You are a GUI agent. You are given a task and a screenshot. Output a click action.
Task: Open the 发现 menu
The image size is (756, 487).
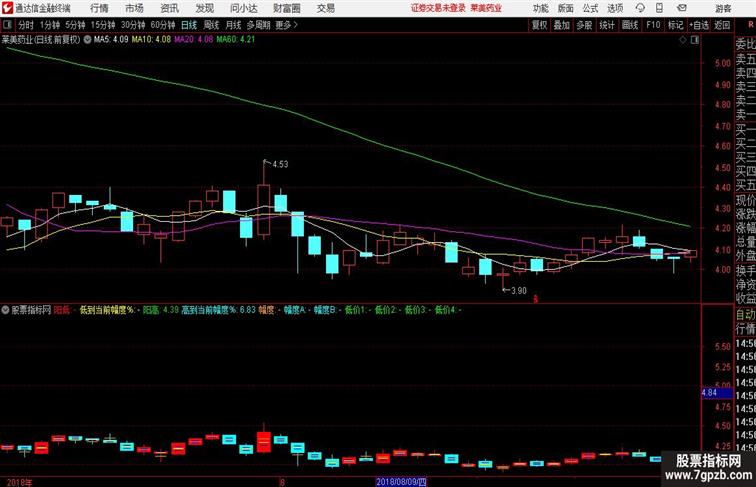point(204,8)
